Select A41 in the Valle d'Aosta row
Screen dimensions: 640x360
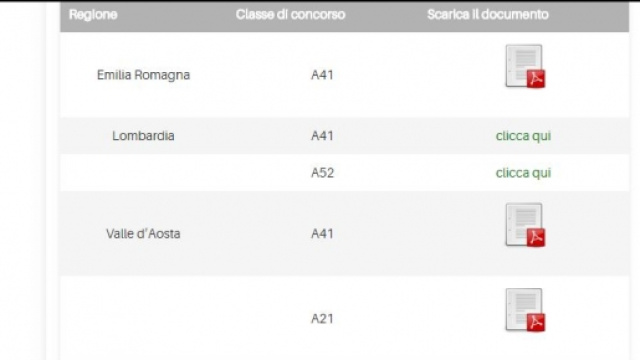322,234
